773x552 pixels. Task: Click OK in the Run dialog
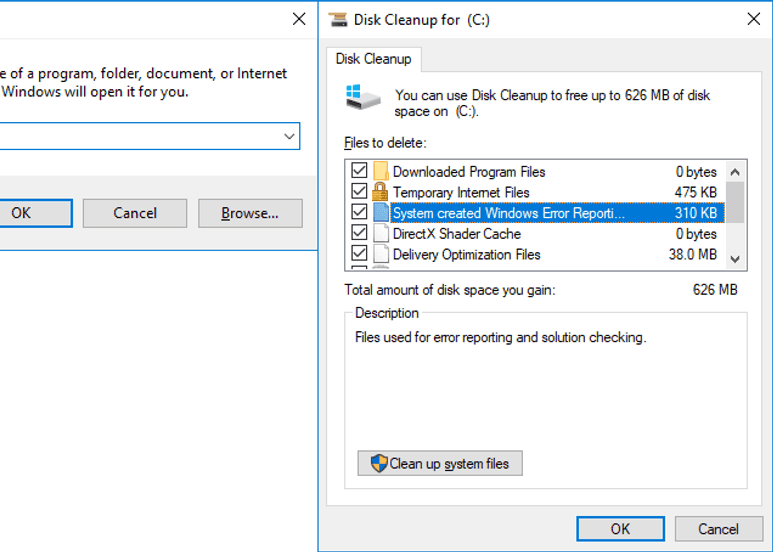click(x=35, y=213)
